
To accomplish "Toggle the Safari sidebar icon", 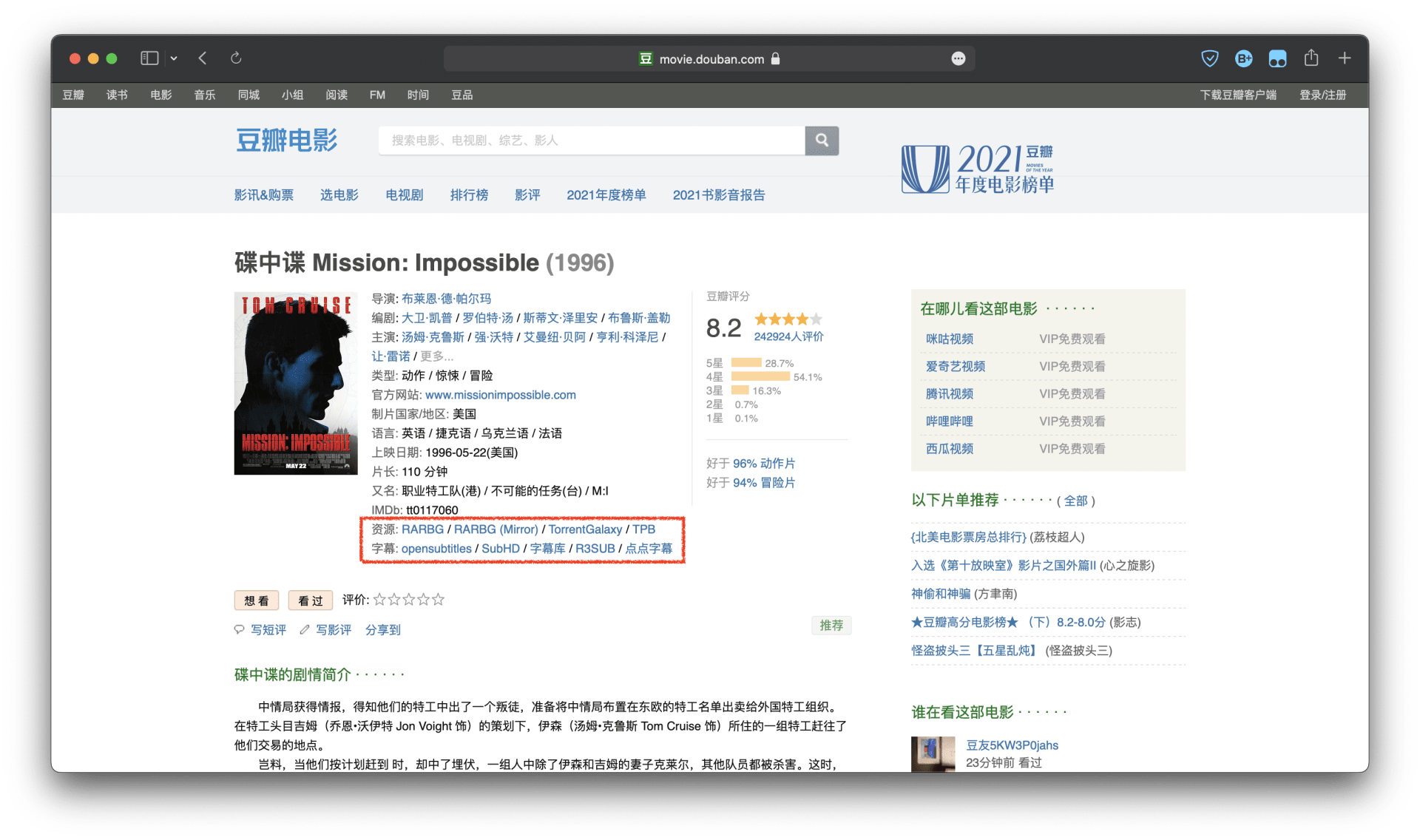I will (x=149, y=58).
